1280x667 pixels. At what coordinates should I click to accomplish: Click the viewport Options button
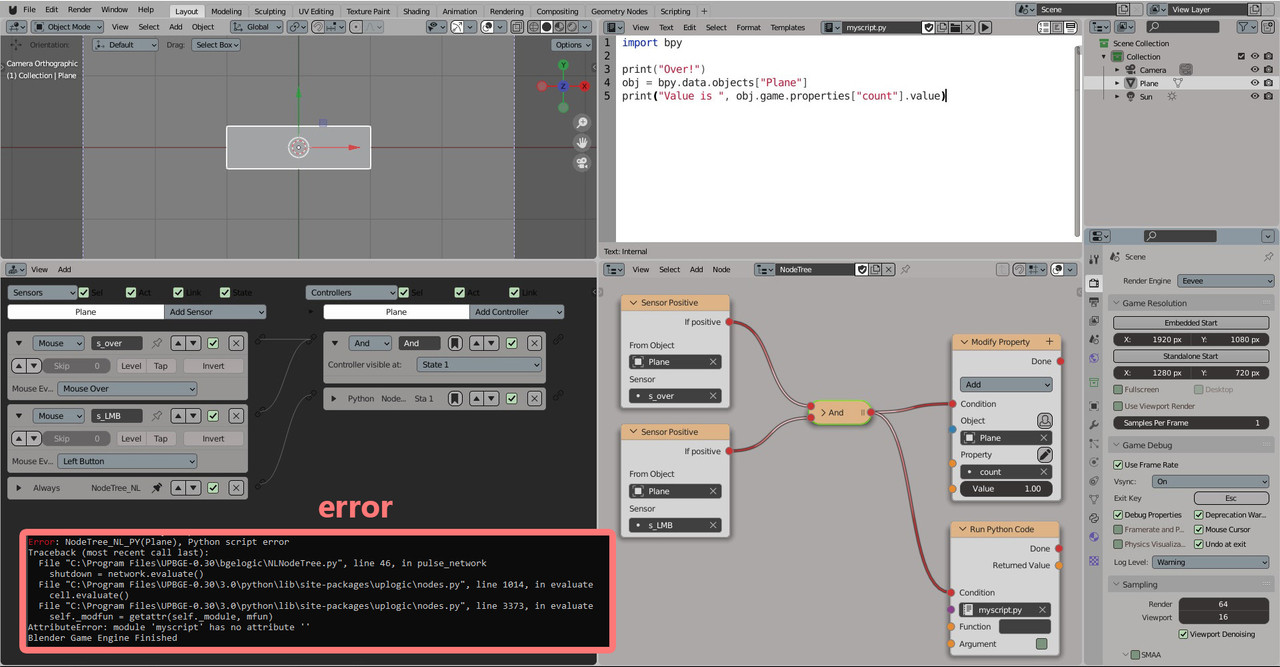click(572, 45)
